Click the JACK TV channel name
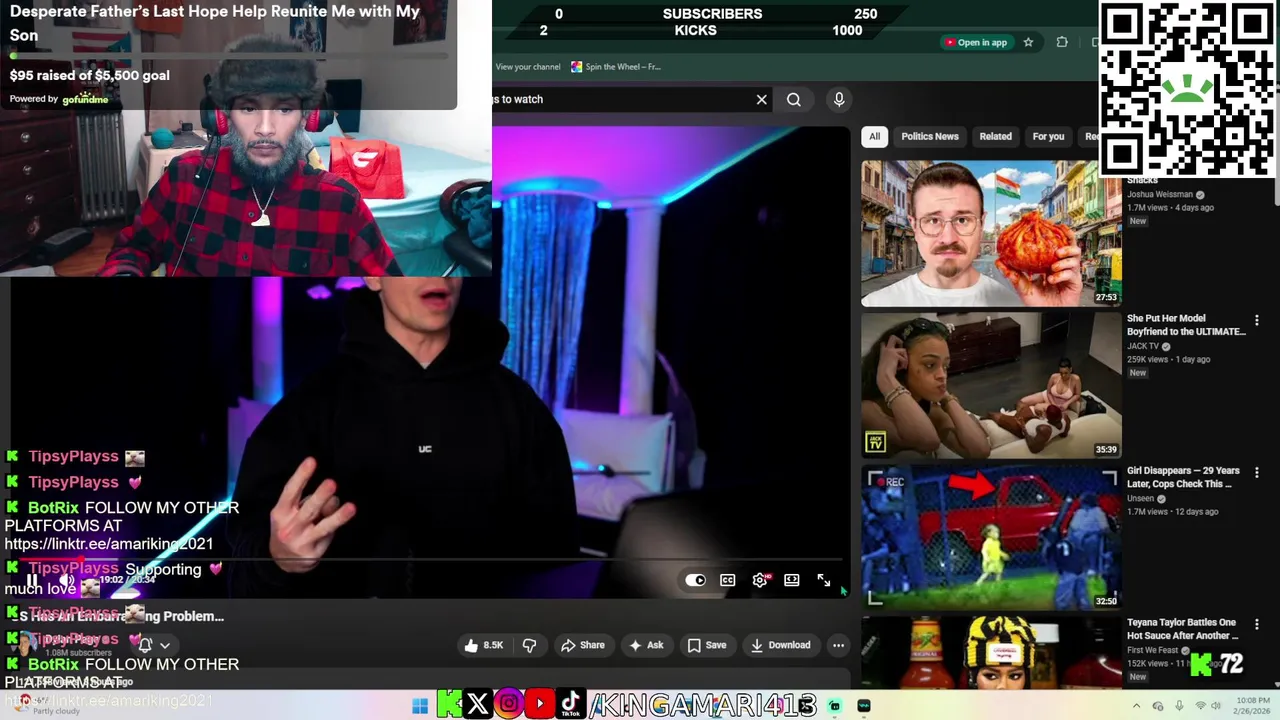This screenshot has height=720, width=1280. 1143,346
